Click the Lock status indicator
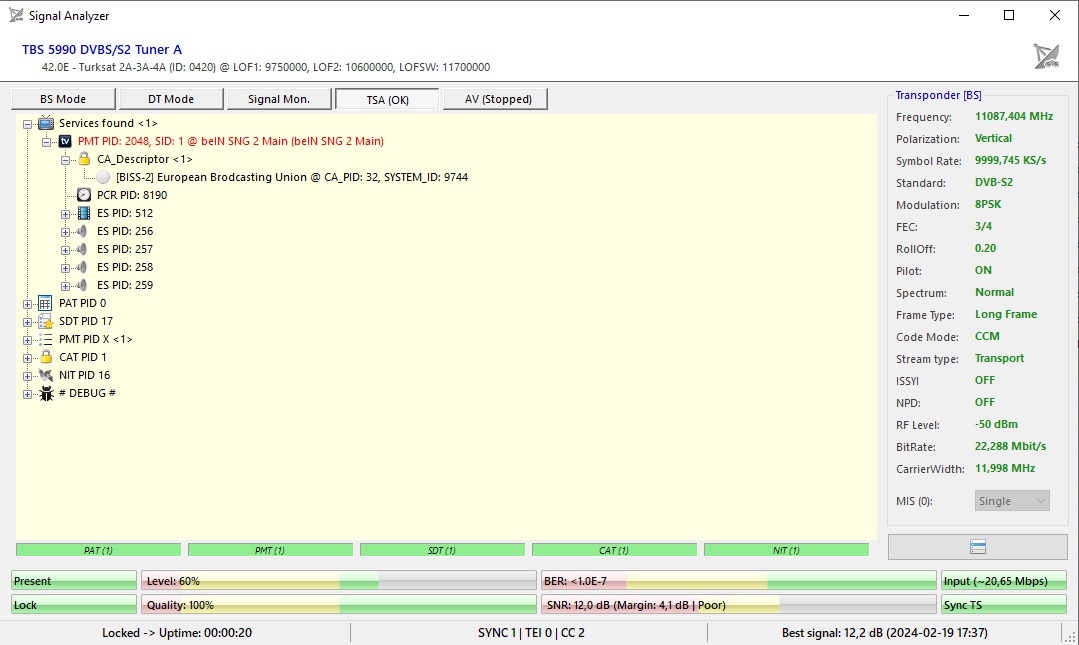Image resolution: width=1079 pixels, height=645 pixels. pos(74,605)
